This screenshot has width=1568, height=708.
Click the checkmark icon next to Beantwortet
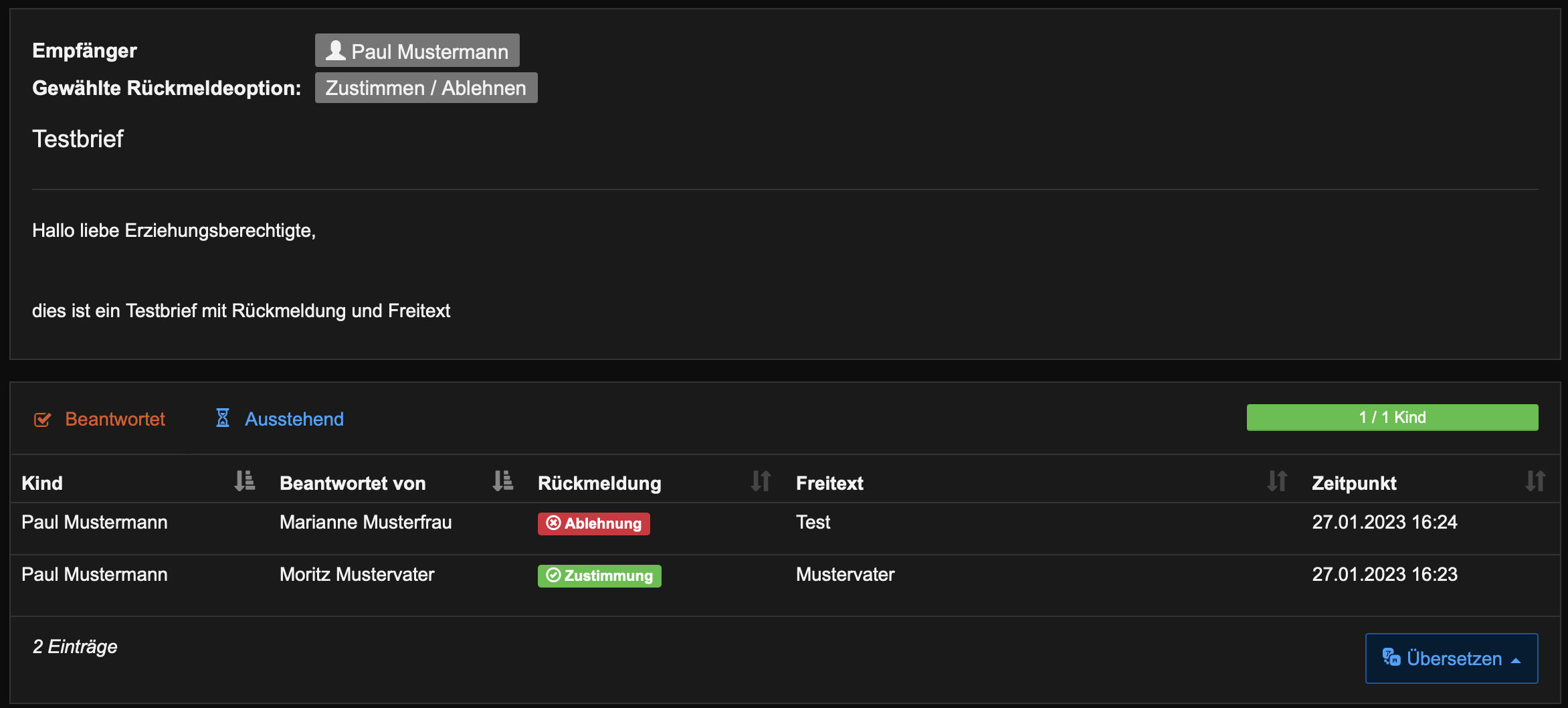(42, 420)
